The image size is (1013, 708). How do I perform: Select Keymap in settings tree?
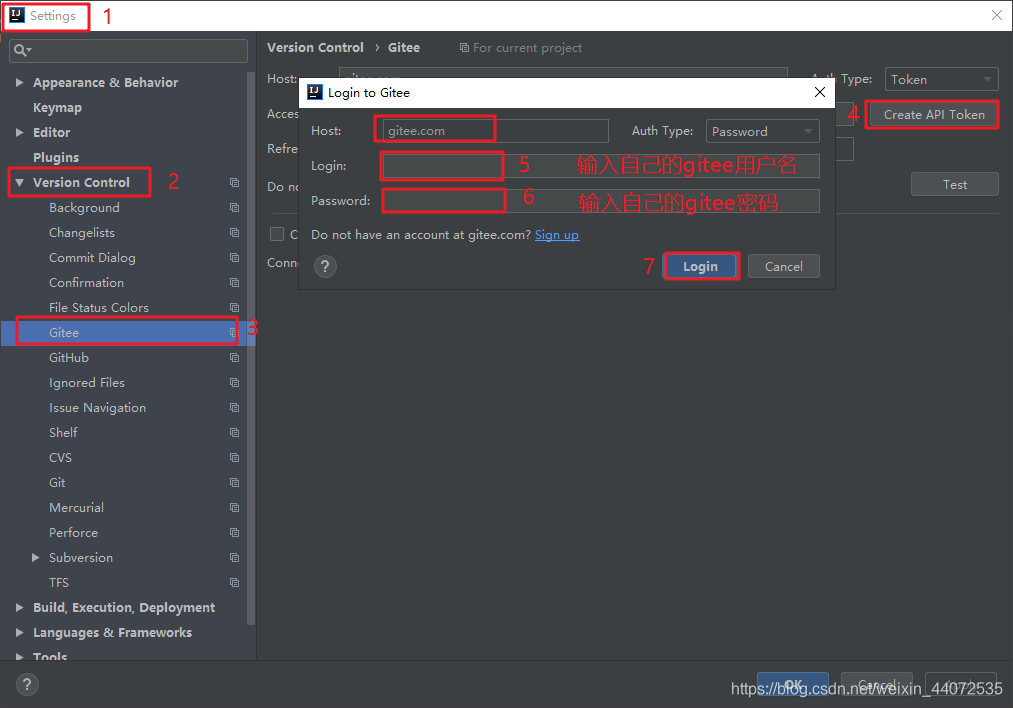tap(57, 108)
